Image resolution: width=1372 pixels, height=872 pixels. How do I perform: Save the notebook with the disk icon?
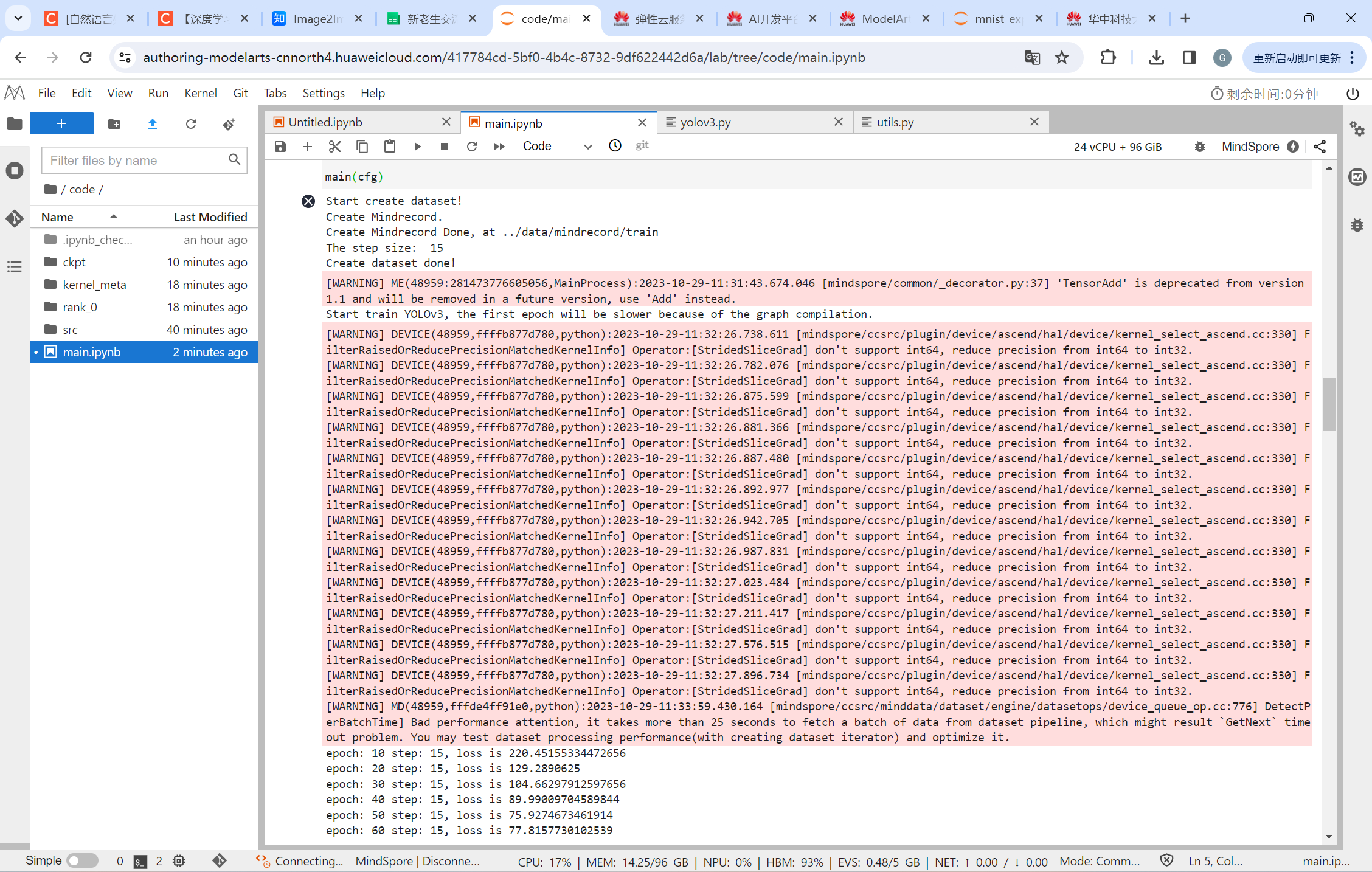pos(280,147)
